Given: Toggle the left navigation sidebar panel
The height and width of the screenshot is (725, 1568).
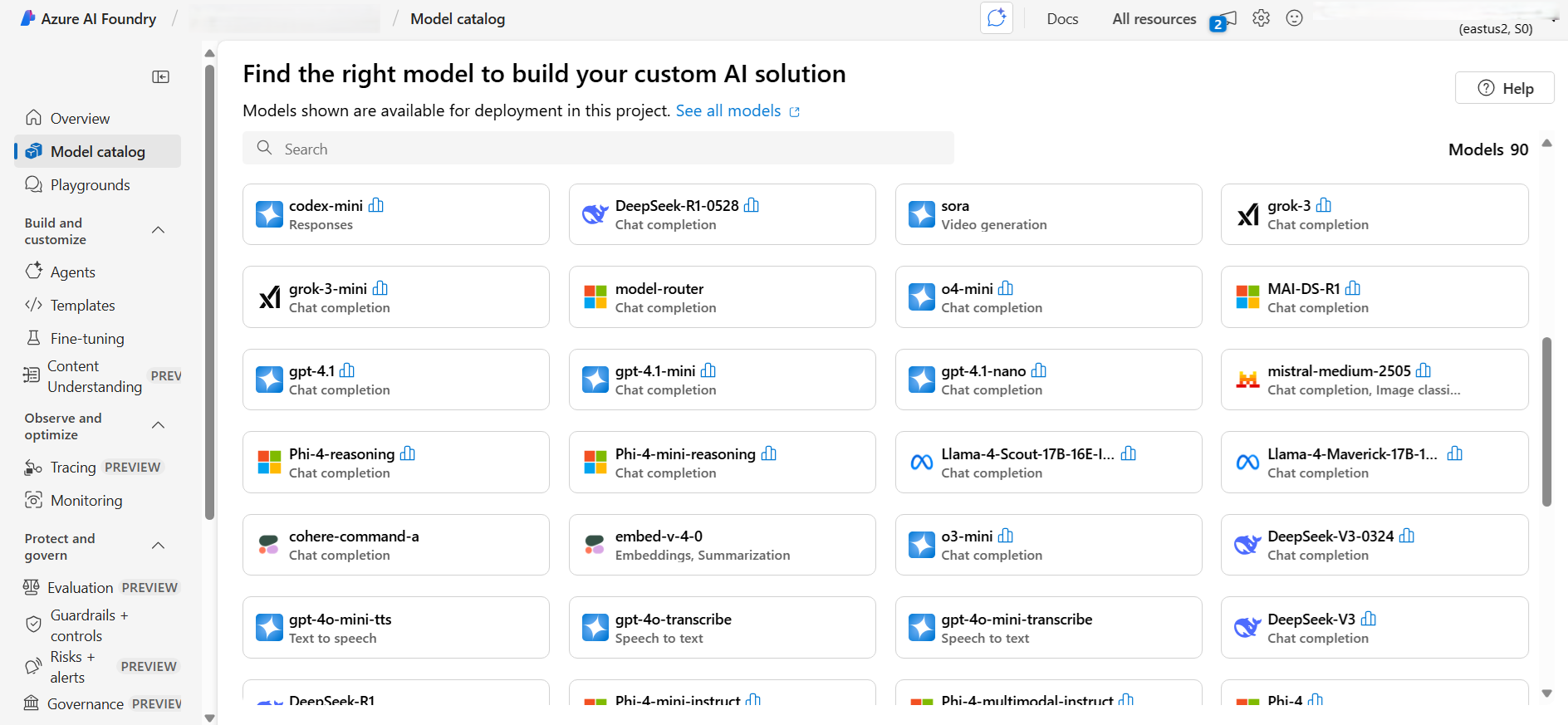Looking at the screenshot, I should [161, 77].
